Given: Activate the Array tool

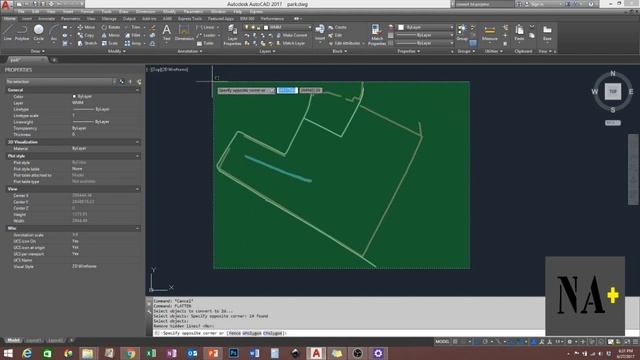Looking at the screenshot, I should pos(132,43).
